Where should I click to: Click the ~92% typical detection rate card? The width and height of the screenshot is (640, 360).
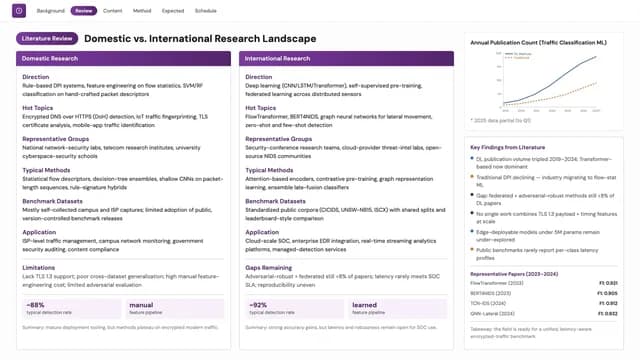pos(294,309)
